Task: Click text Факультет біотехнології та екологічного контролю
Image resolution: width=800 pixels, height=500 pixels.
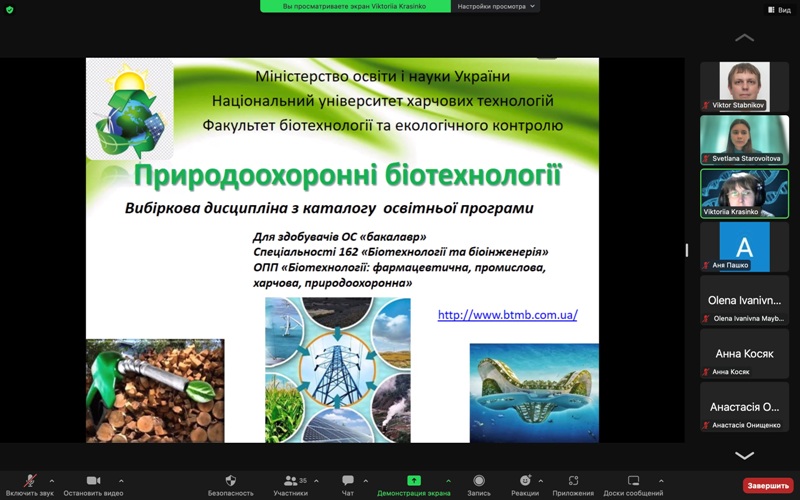Action: tap(383, 126)
